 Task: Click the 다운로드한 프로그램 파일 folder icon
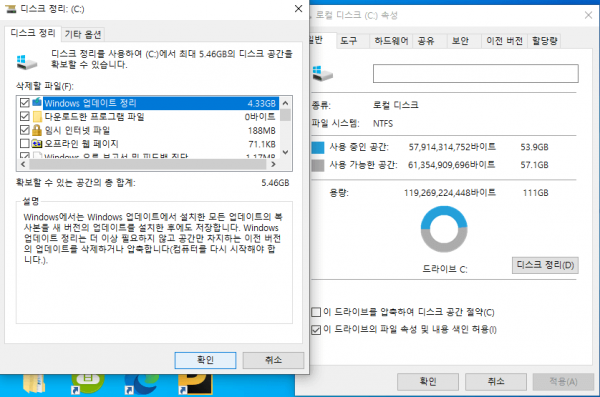pyautogui.click(x=37, y=116)
